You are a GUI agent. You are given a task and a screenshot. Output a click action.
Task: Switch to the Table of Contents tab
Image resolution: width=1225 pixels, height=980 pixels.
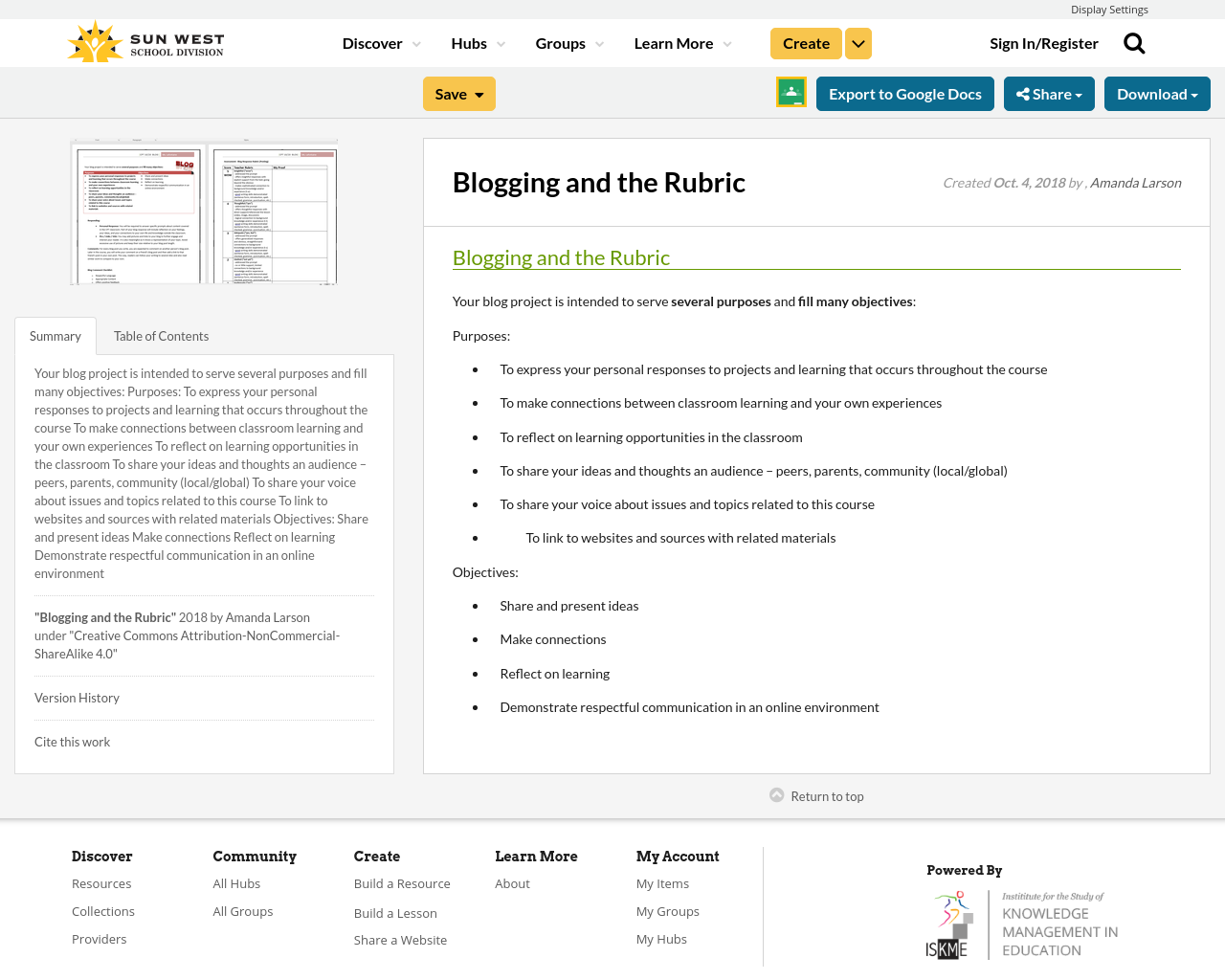tap(161, 334)
